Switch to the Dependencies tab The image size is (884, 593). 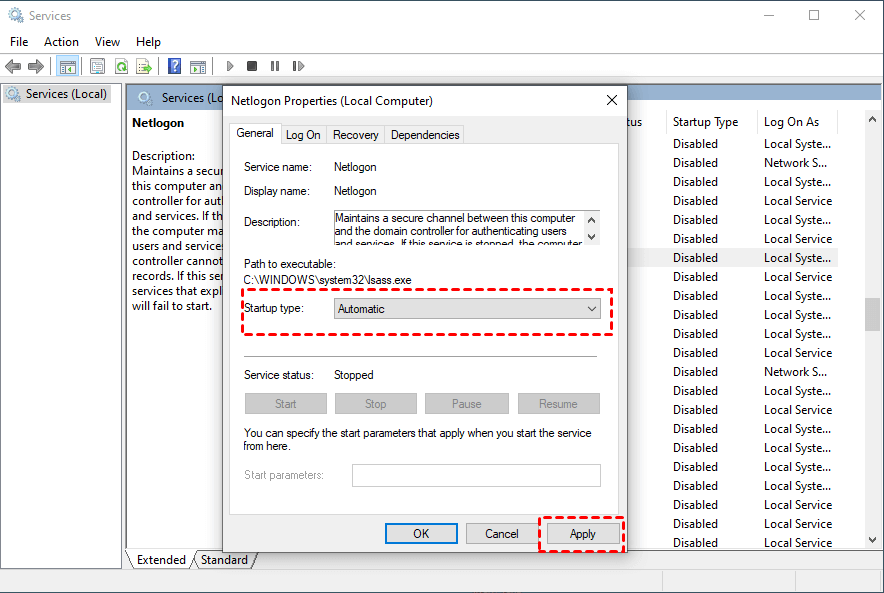(x=425, y=135)
